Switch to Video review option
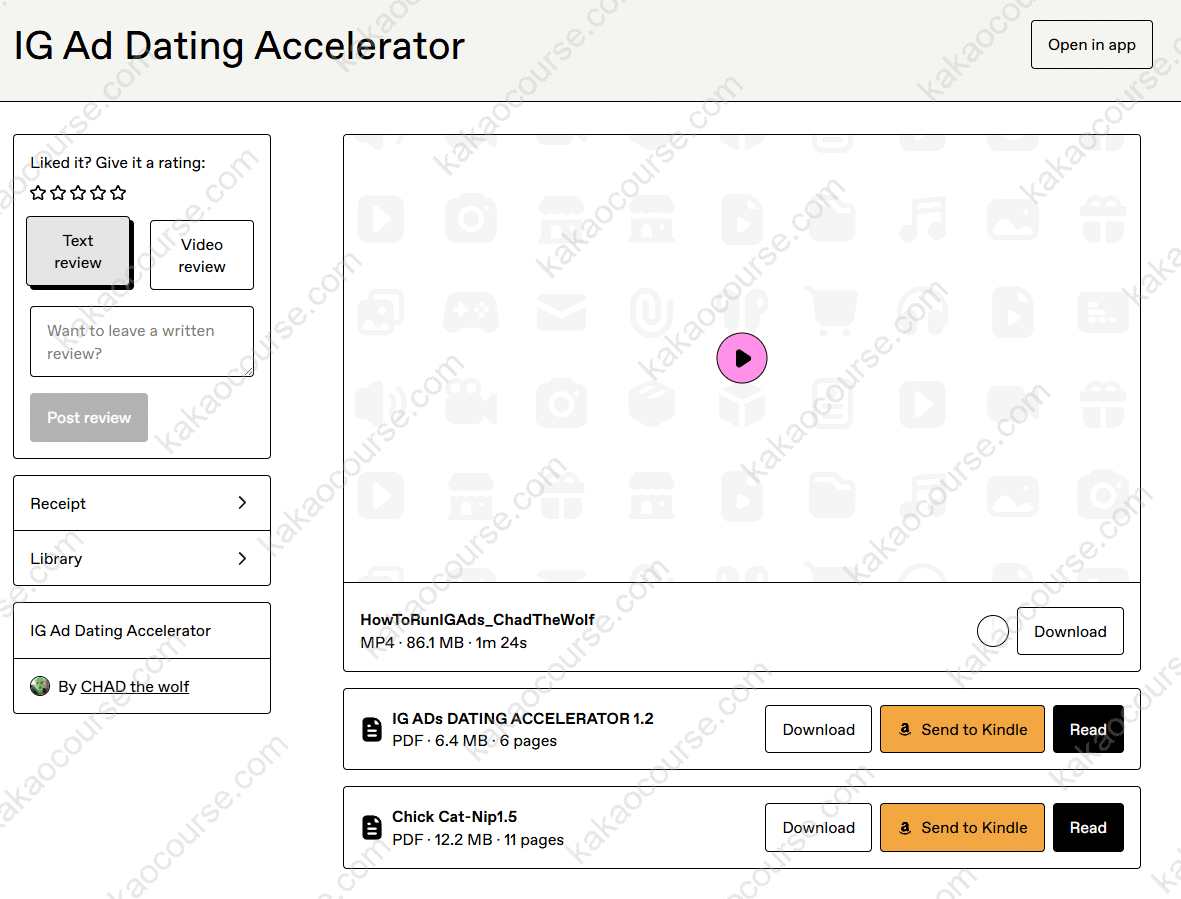 (x=202, y=255)
